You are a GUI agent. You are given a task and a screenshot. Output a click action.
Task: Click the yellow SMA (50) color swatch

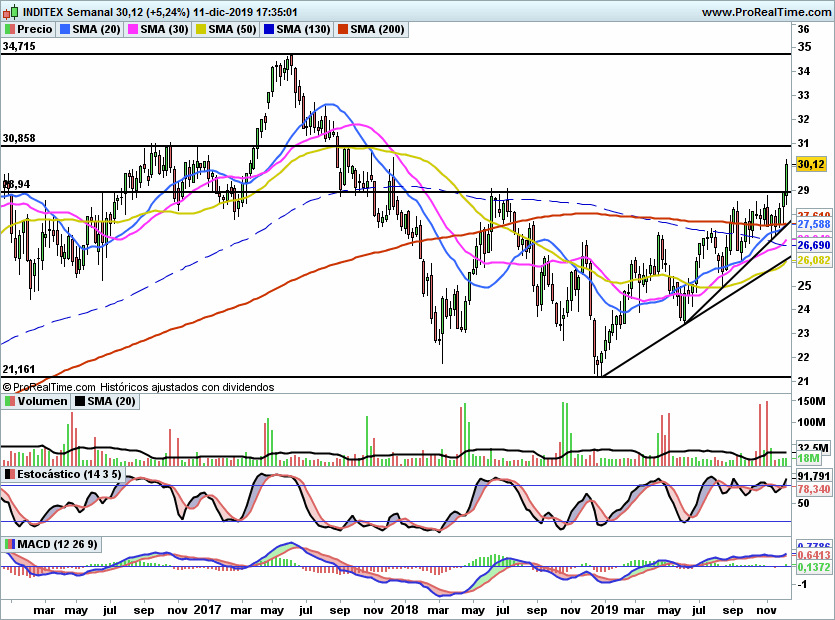tap(204, 30)
